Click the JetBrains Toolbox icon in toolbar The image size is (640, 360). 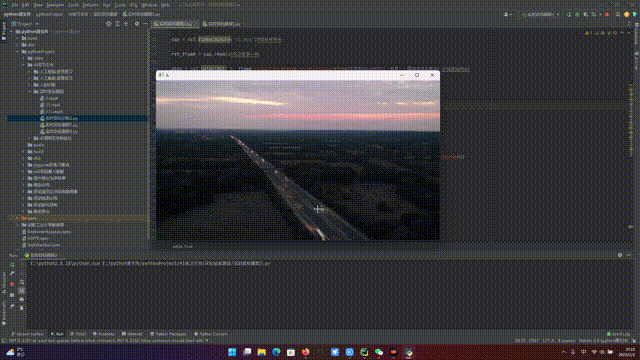coord(635,15)
